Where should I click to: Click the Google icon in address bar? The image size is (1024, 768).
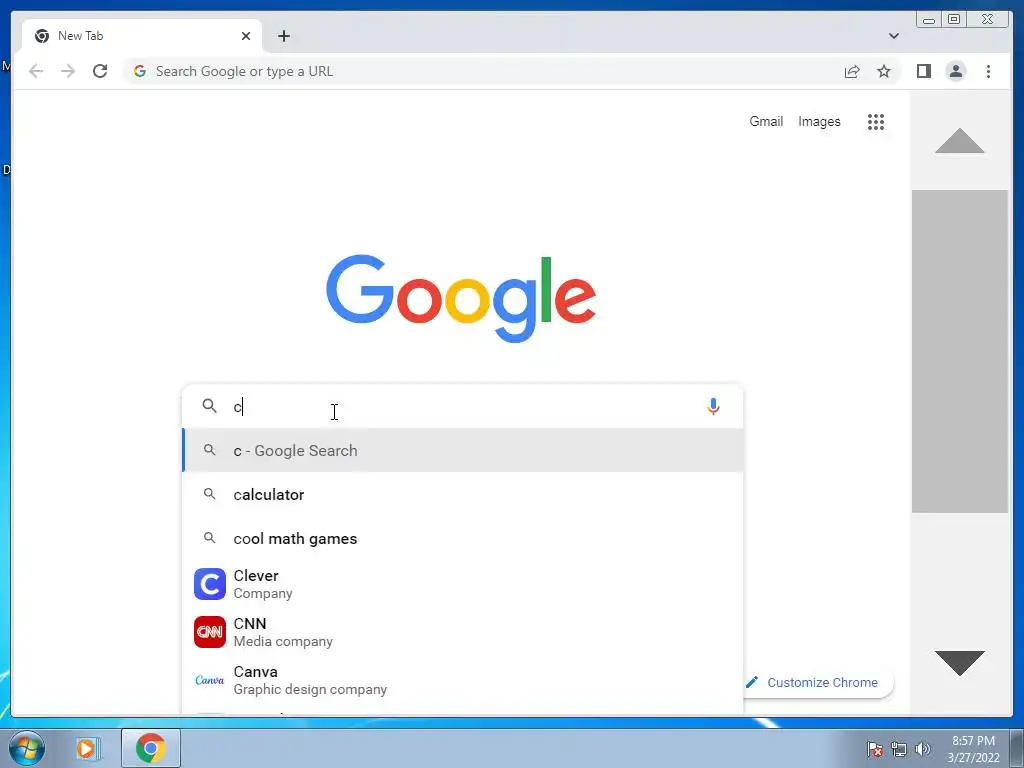coord(140,71)
